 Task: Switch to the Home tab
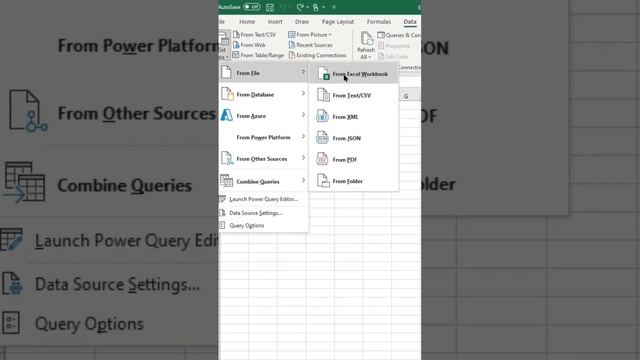point(247,22)
